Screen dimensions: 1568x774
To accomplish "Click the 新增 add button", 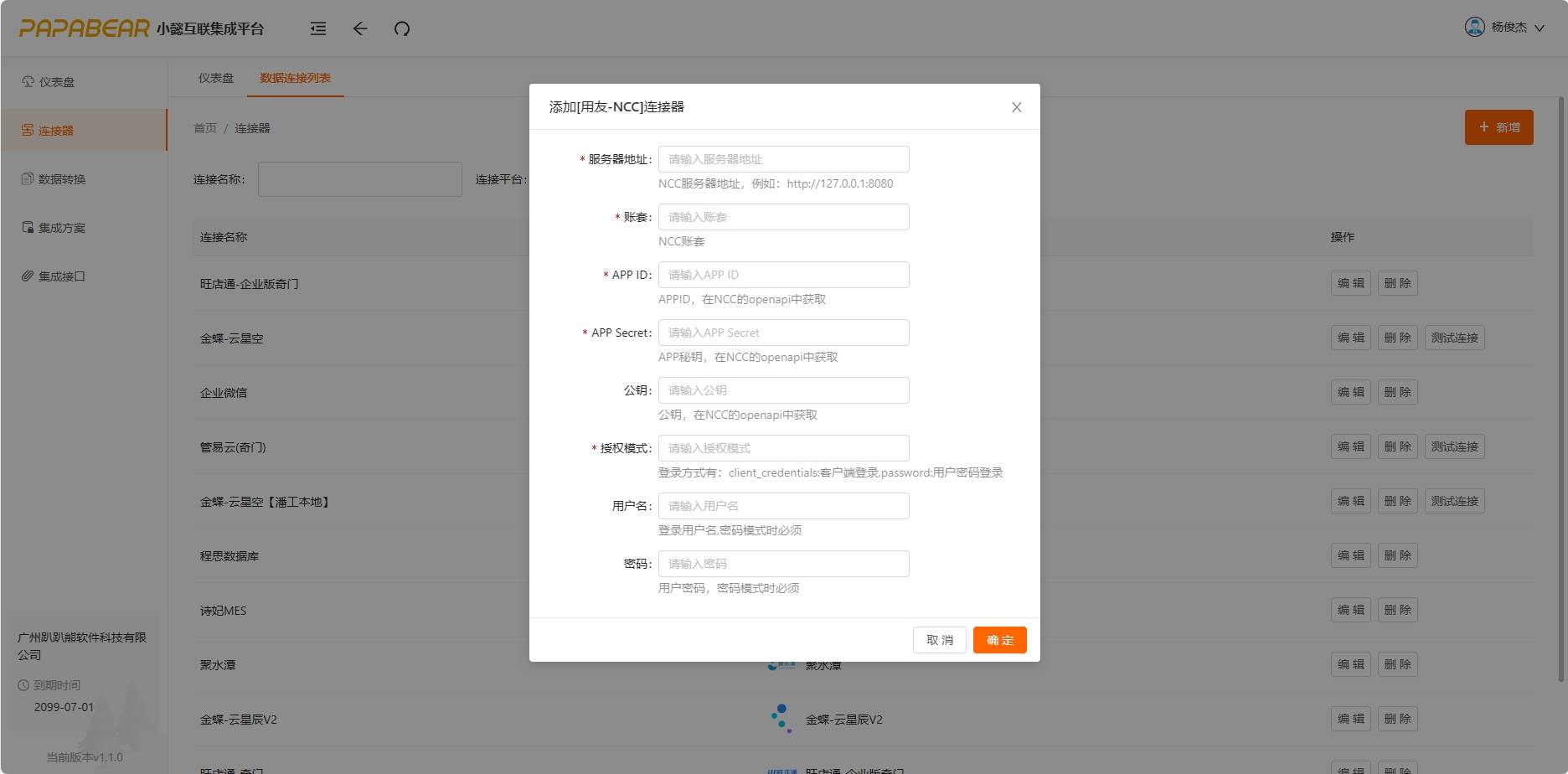I will [1498, 127].
